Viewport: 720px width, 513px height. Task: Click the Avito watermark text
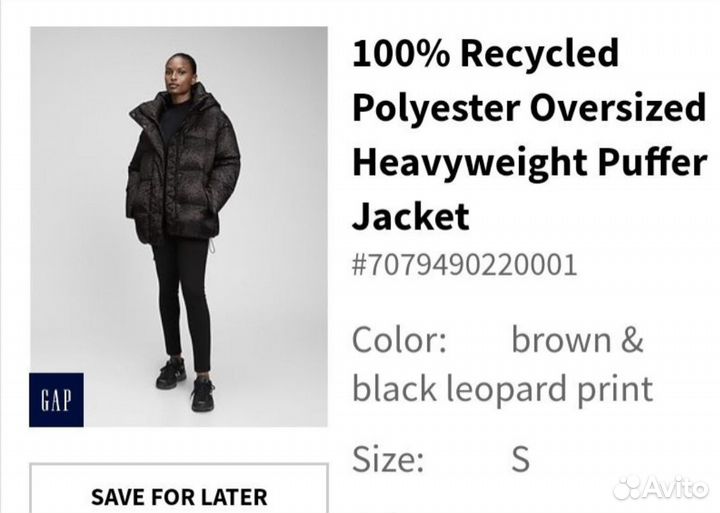(x=675, y=488)
